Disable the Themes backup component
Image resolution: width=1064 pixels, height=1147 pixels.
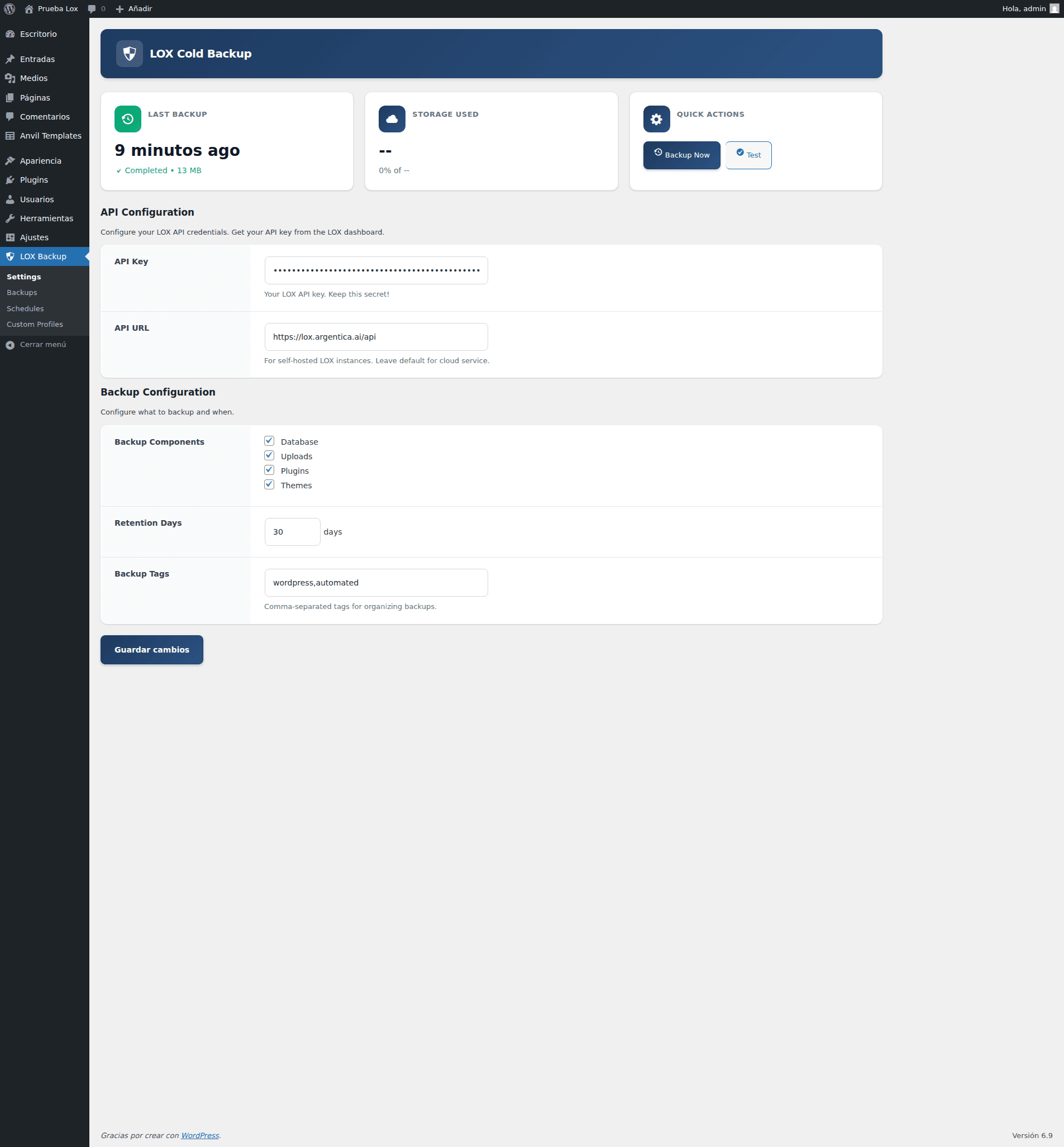(x=269, y=484)
